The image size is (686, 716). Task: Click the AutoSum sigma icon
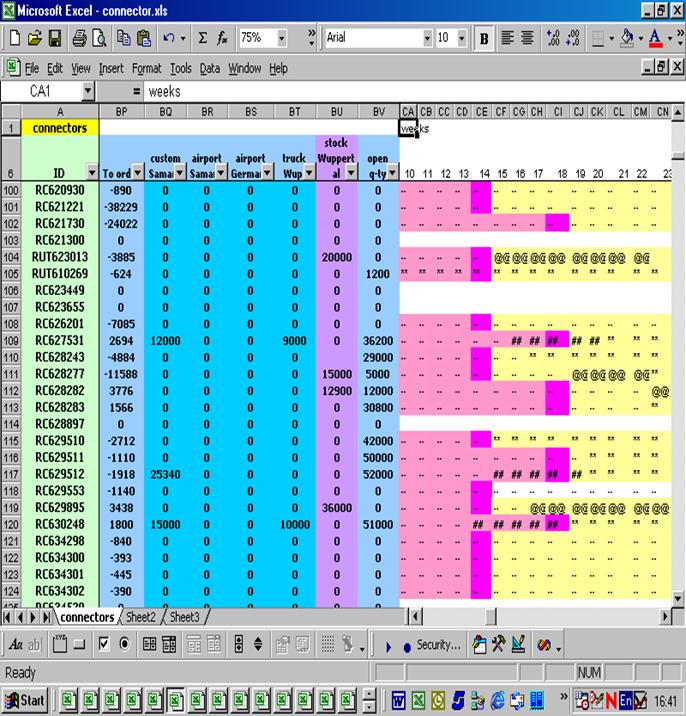click(202, 38)
